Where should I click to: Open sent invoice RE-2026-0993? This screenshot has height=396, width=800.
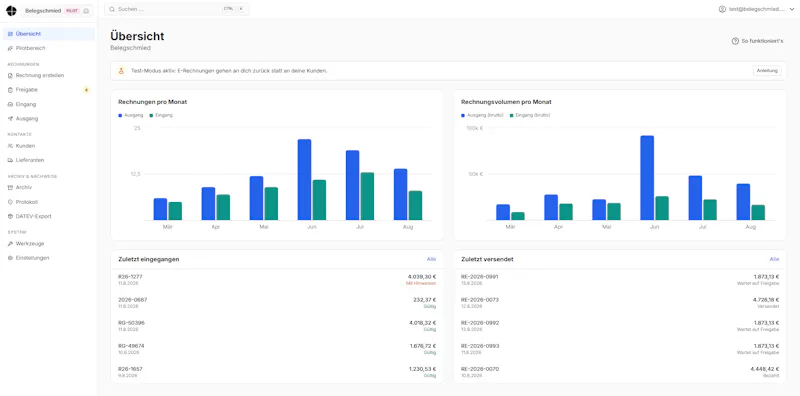pyautogui.click(x=620, y=349)
